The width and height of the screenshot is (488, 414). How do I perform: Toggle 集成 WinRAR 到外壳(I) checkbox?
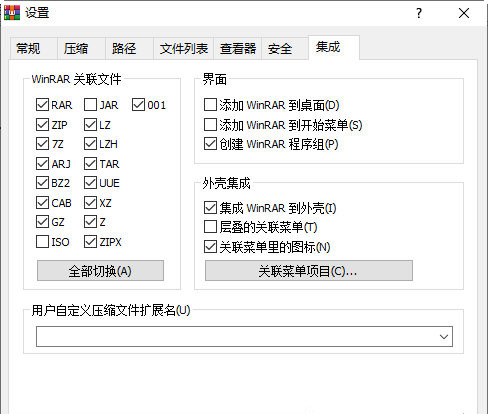(x=210, y=208)
